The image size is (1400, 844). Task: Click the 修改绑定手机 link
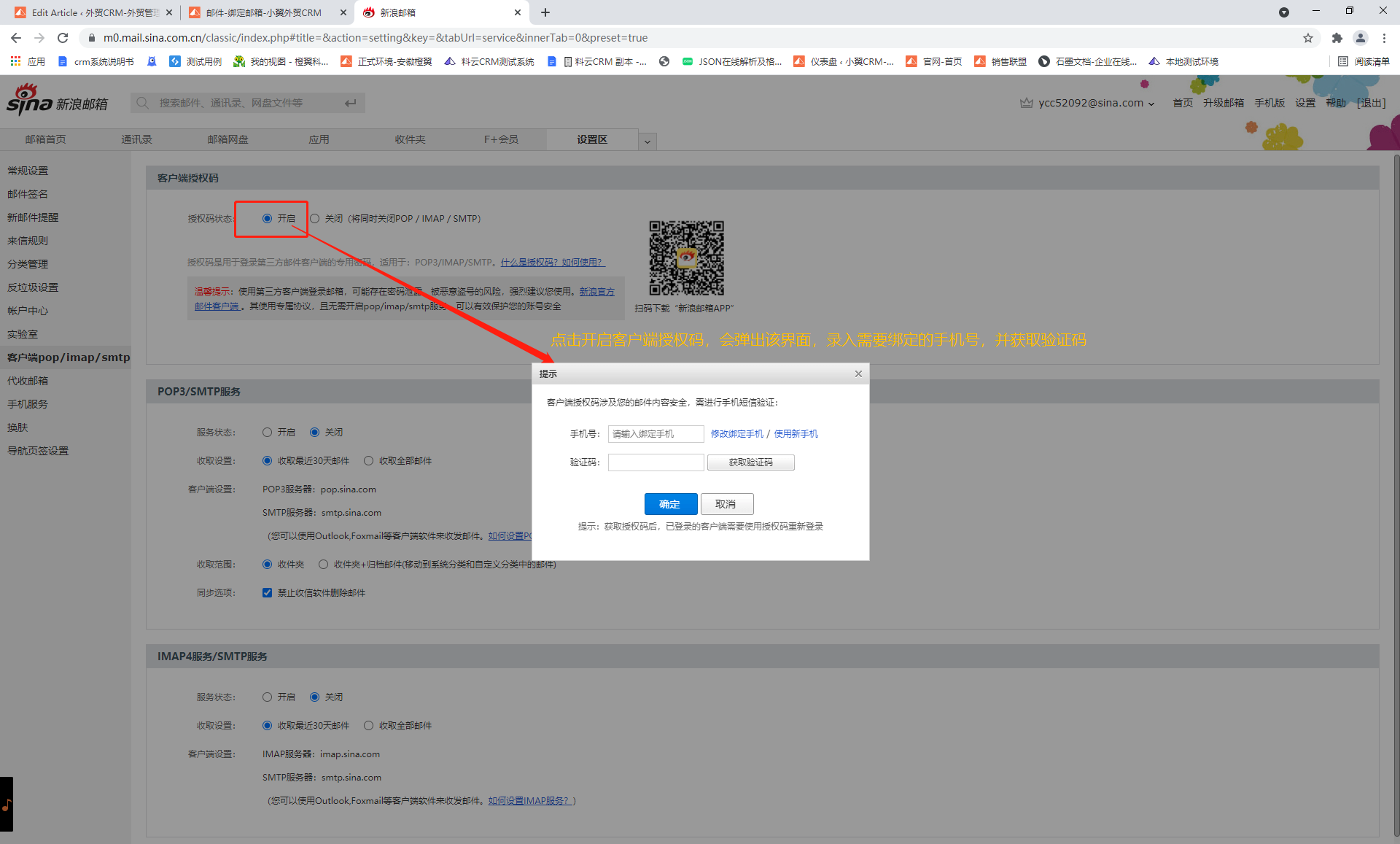click(736, 434)
